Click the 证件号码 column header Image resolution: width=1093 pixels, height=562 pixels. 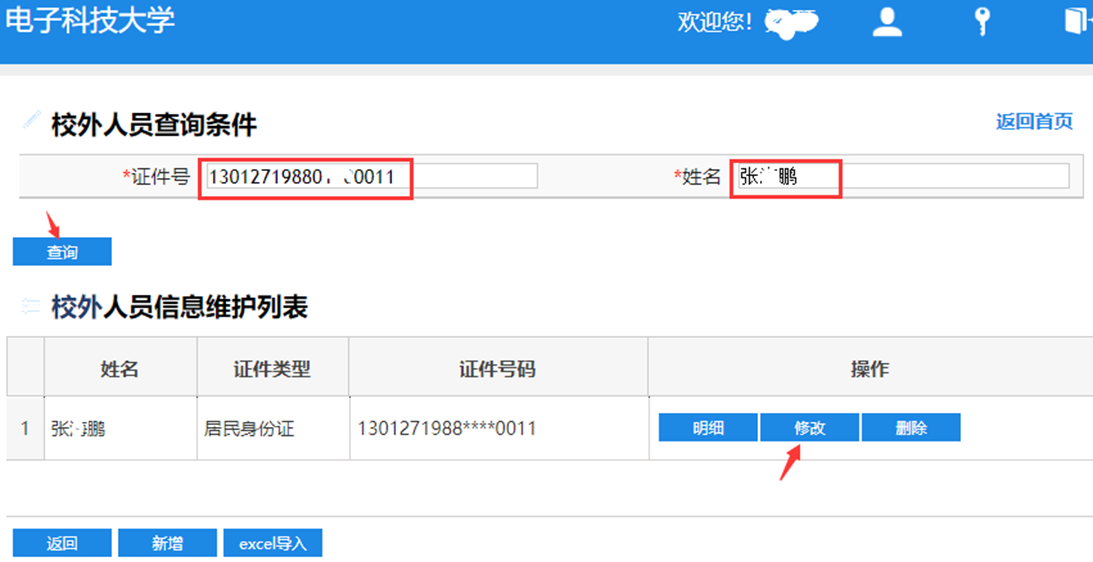click(497, 369)
